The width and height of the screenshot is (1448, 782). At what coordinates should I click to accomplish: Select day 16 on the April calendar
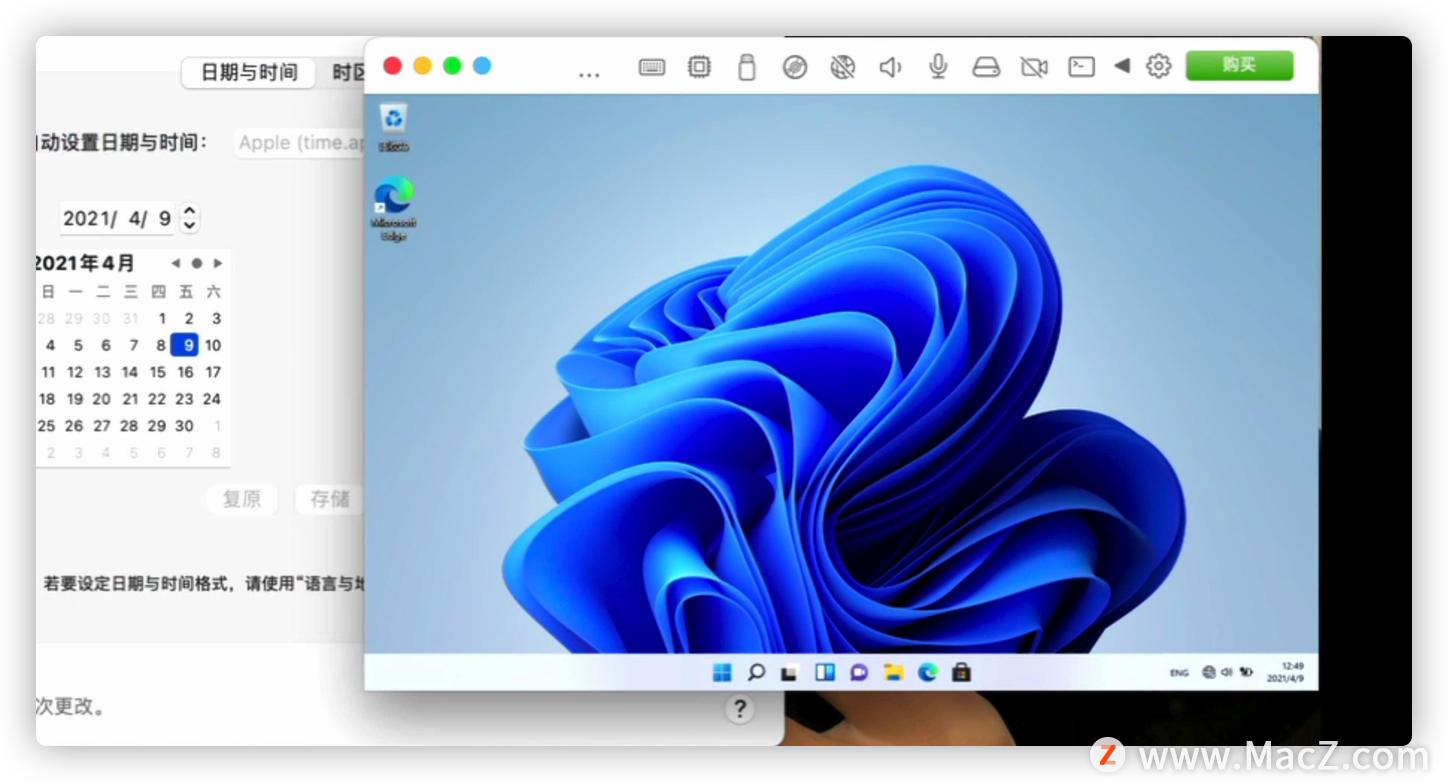click(x=184, y=371)
